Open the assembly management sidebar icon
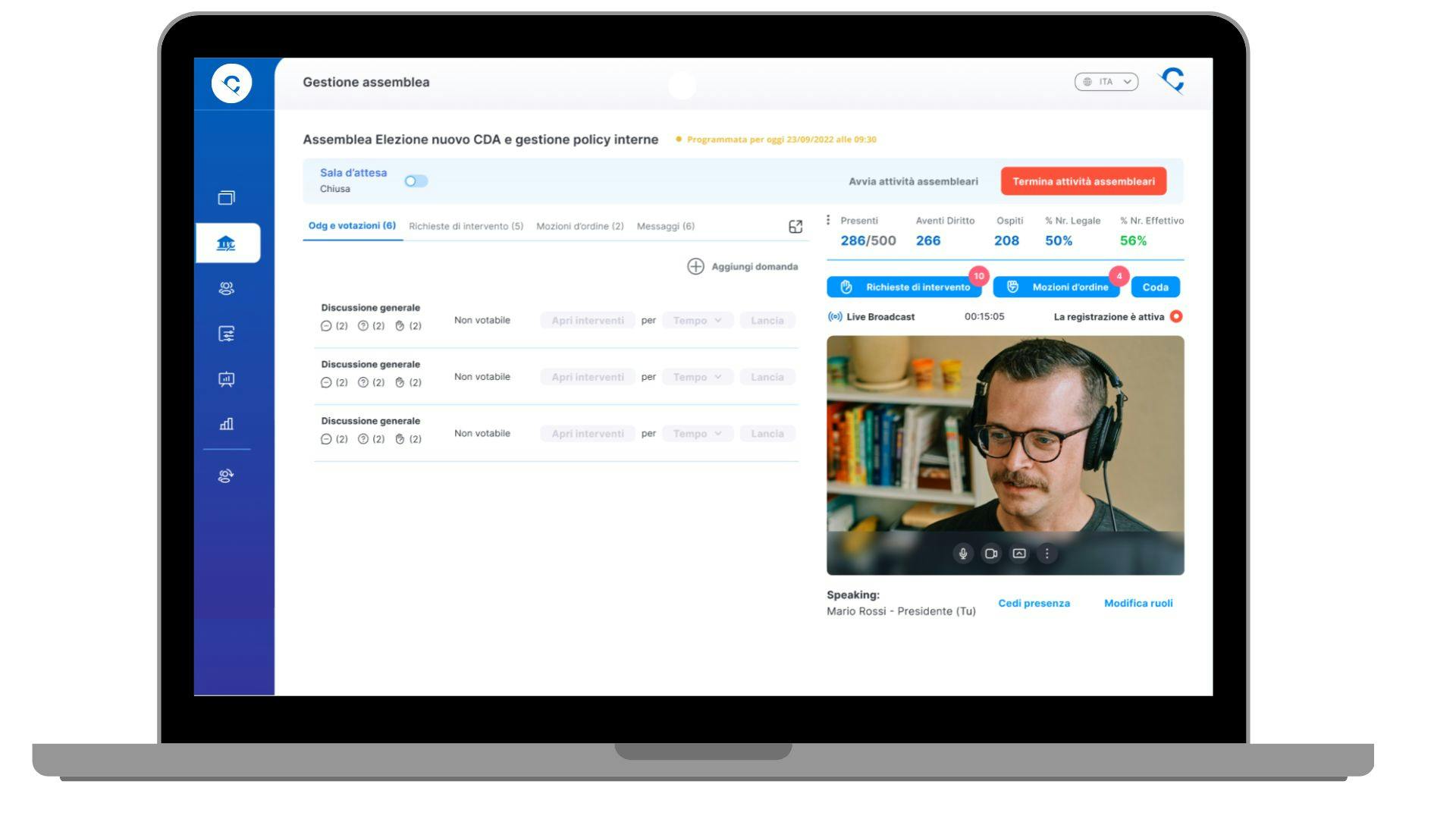Image resolution: width=1456 pixels, height=819 pixels. [x=226, y=243]
